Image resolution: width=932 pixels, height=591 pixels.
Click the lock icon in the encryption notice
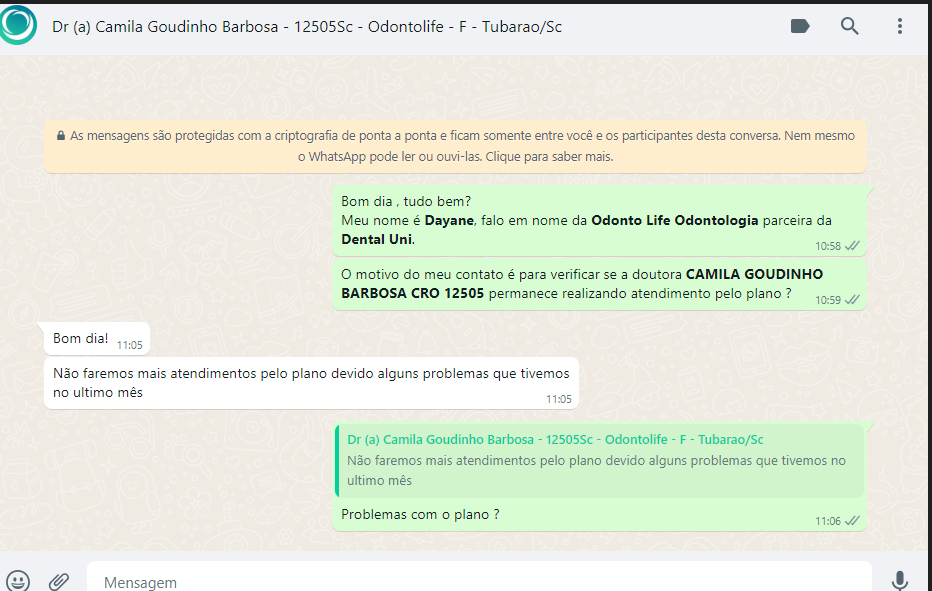(61, 136)
